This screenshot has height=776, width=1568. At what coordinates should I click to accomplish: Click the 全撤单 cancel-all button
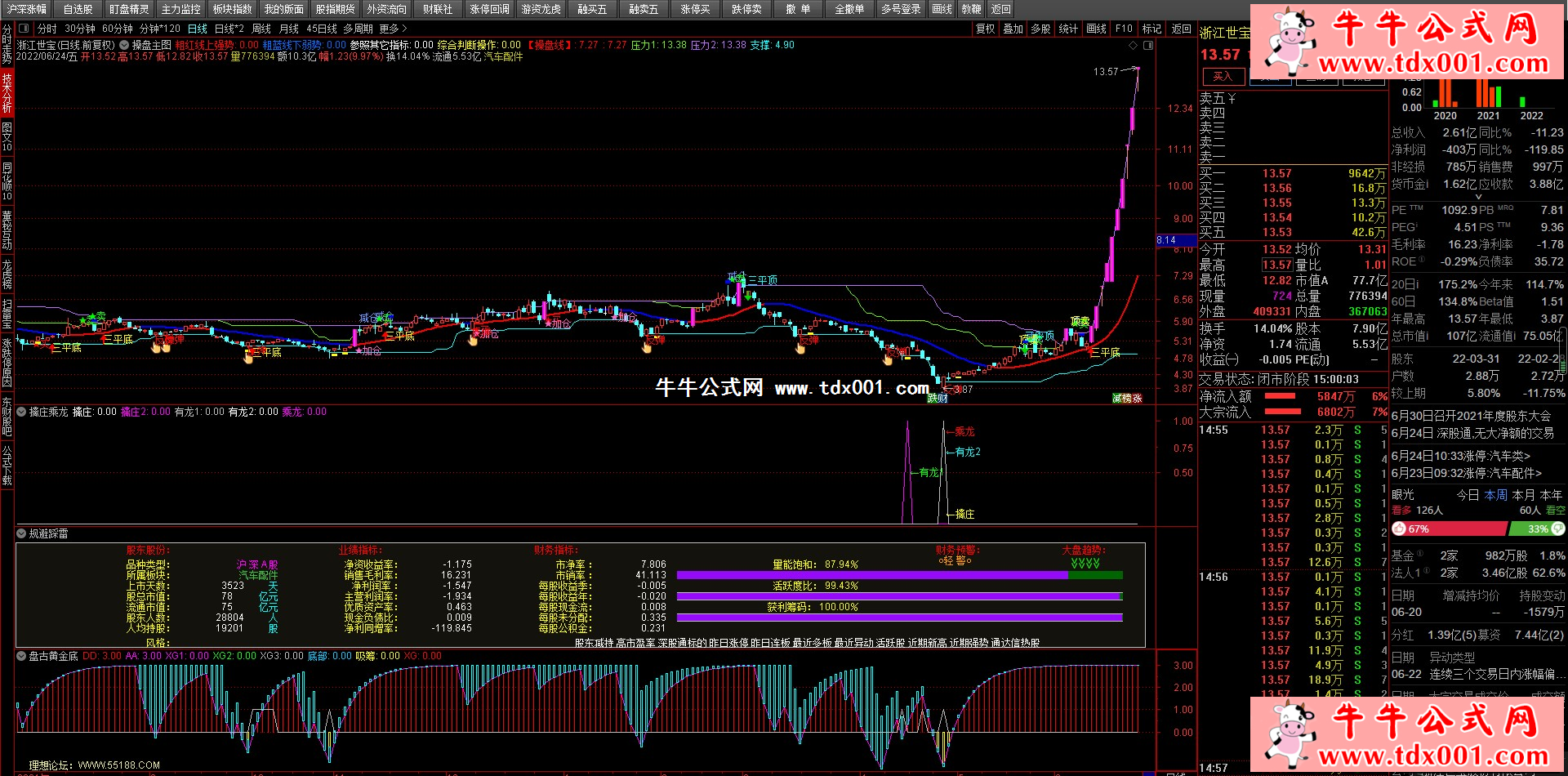coord(849,9)
